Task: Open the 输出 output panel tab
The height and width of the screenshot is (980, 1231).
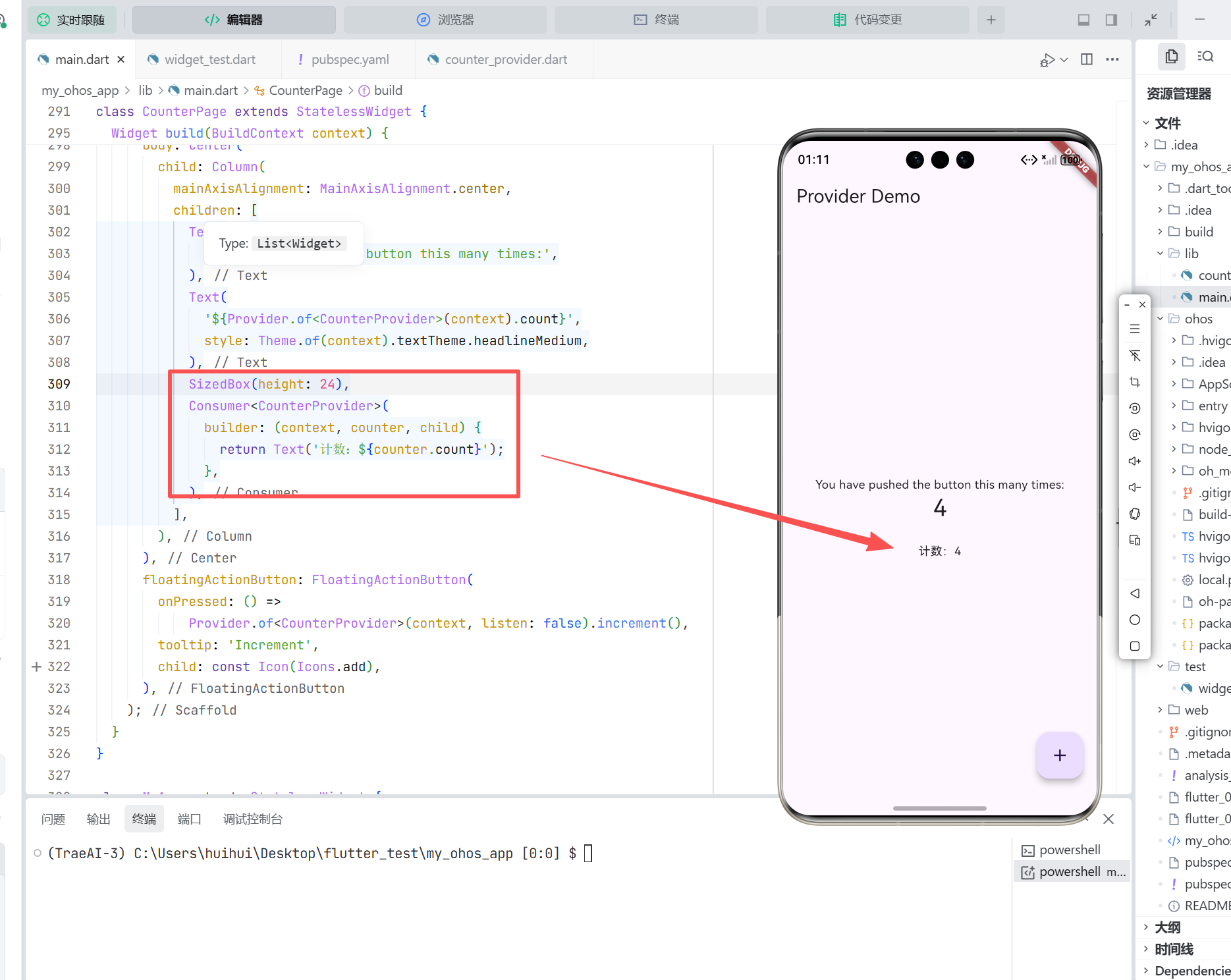Action: 99,819
